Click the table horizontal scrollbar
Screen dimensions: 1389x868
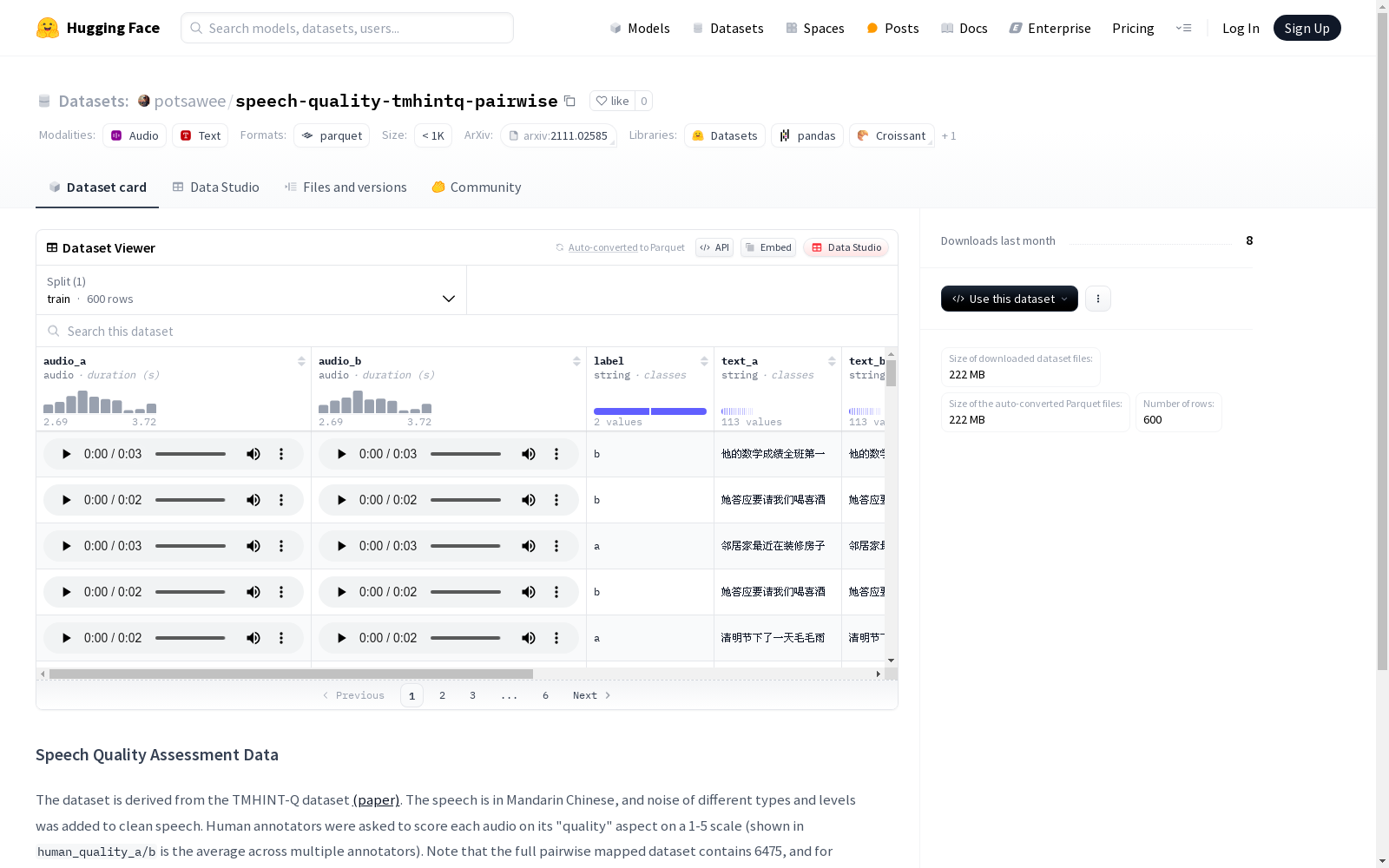coord(291,674)
